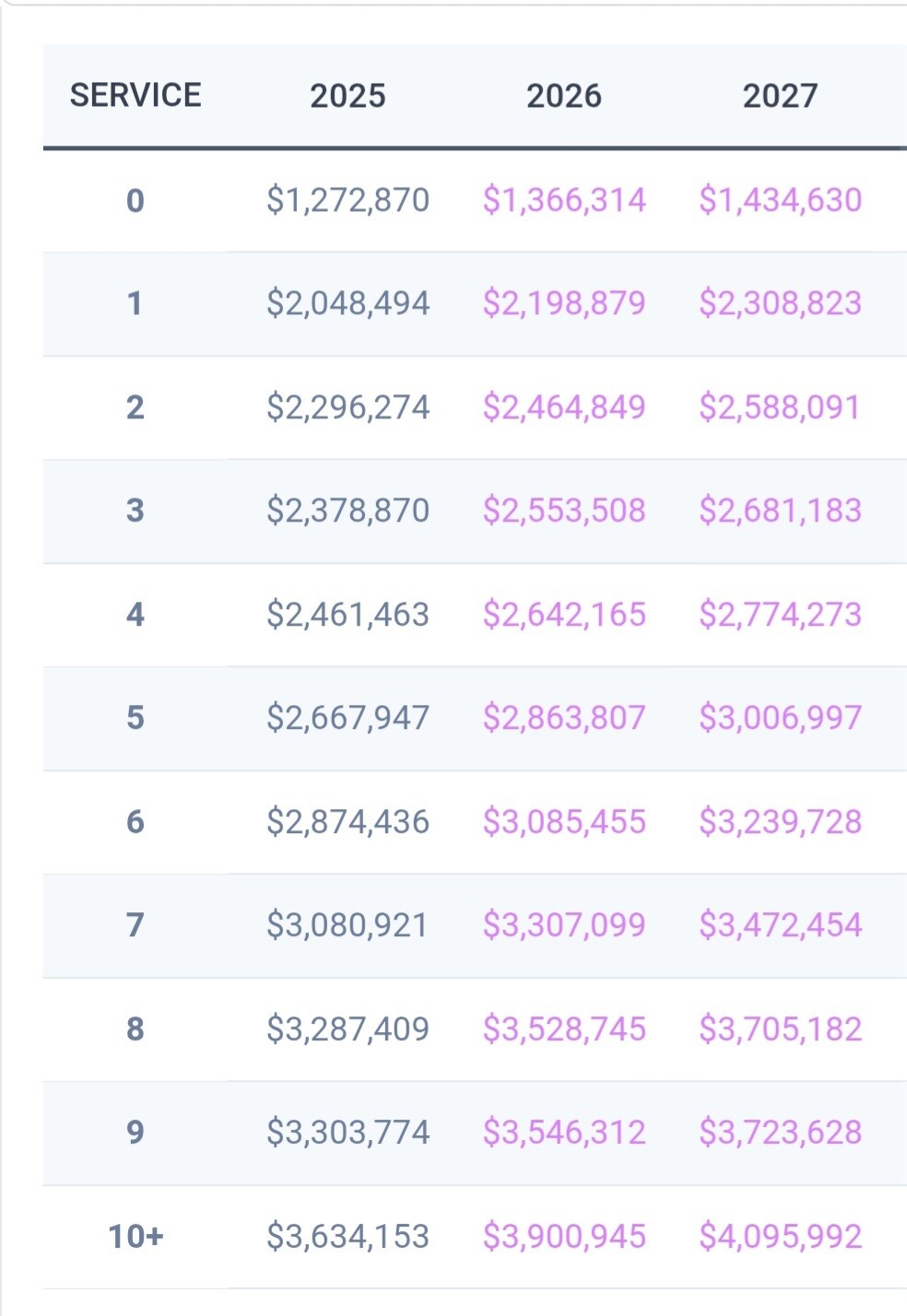Select the $4,095,992 value in 2027
907x1316 pixels.
click(780, 1237)
